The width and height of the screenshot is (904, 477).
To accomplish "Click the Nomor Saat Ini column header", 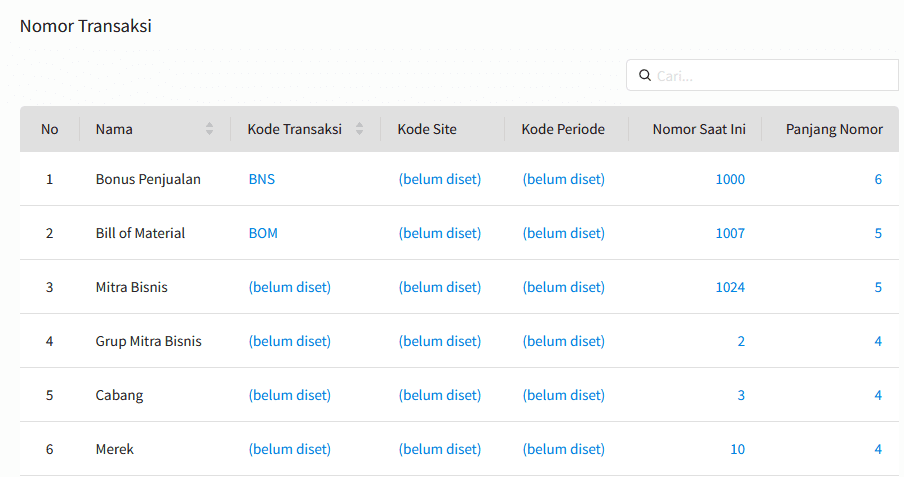I will click(699, 129).
